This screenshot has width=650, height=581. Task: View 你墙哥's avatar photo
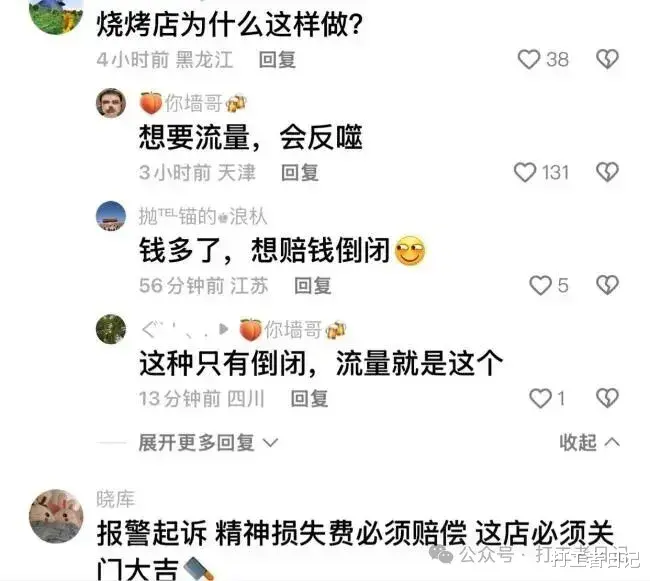(x=111, y=103)
